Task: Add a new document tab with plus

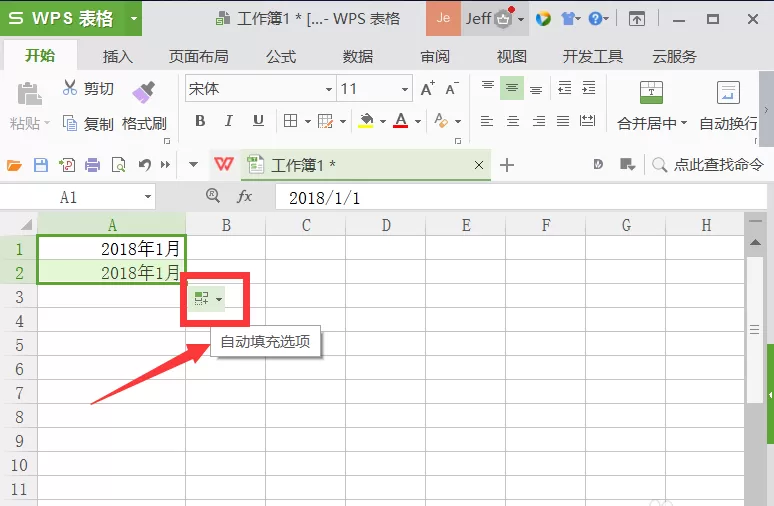Action: [x=507, y=165]
